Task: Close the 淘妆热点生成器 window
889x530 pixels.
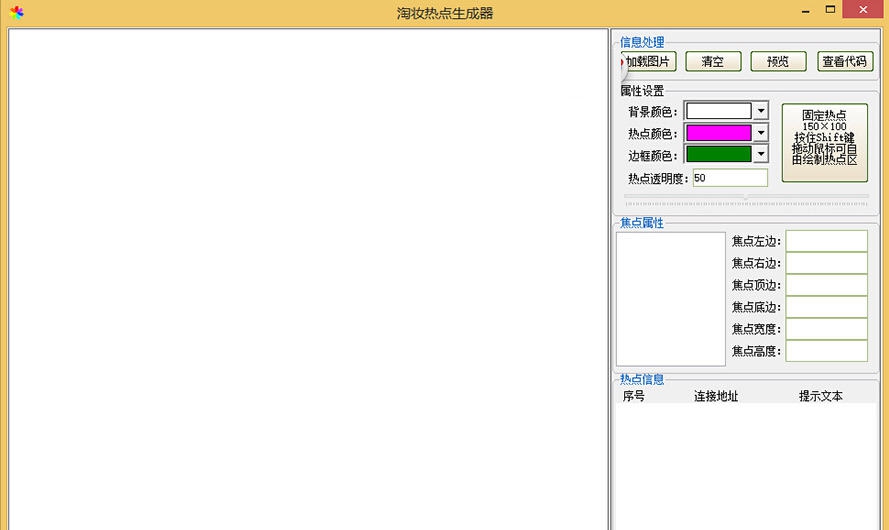Action: click(x=863, y=10)
